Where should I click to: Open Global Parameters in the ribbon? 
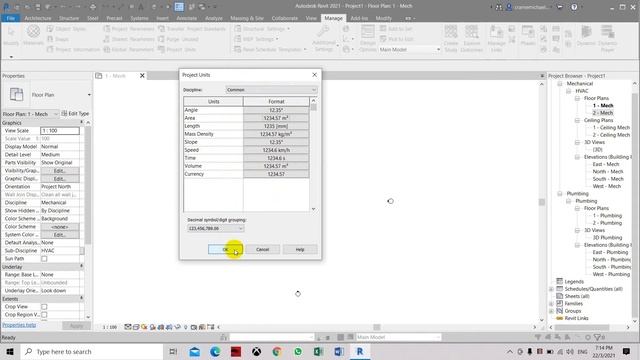(x=129, y=49)
